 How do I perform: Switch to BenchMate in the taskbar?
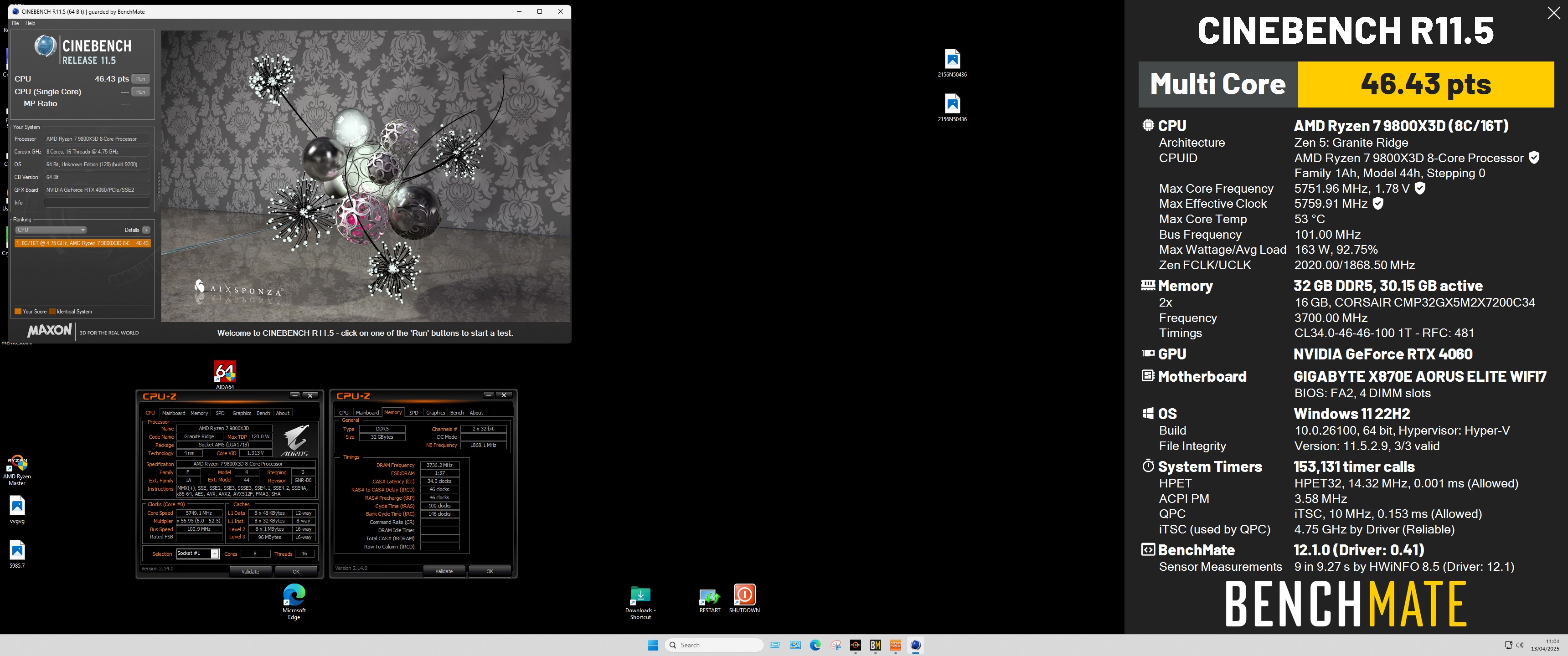875,645
